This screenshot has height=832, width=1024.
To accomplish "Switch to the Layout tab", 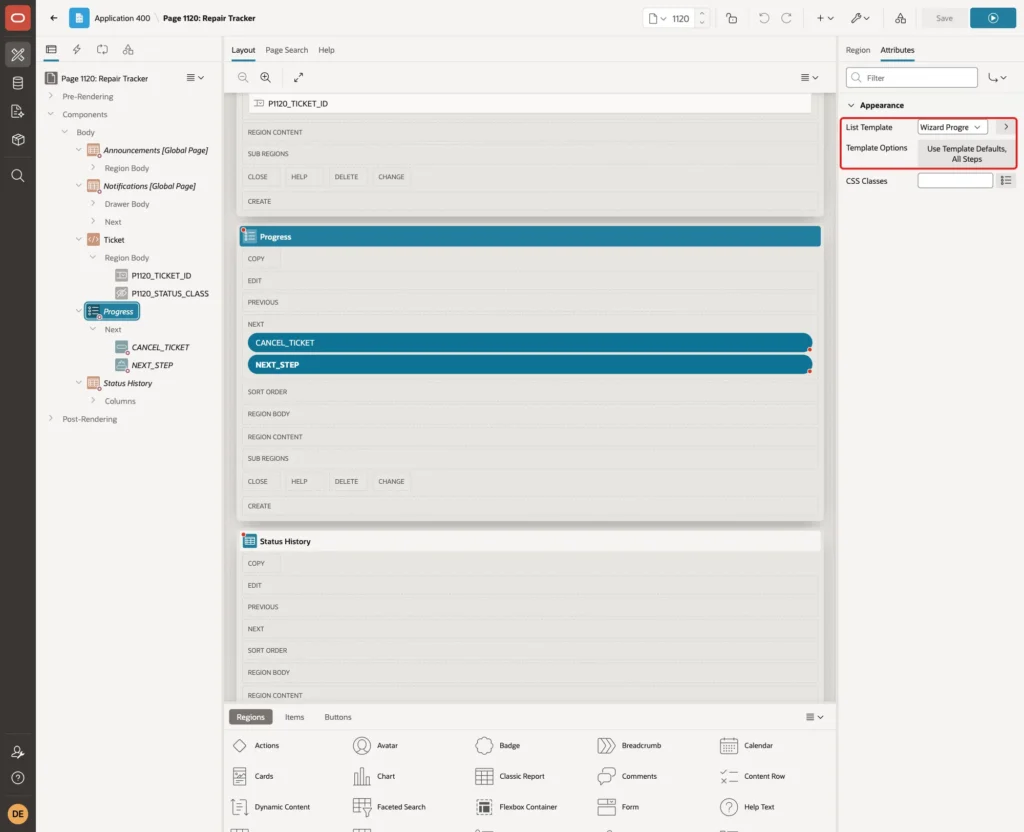I will coord(243,50).
